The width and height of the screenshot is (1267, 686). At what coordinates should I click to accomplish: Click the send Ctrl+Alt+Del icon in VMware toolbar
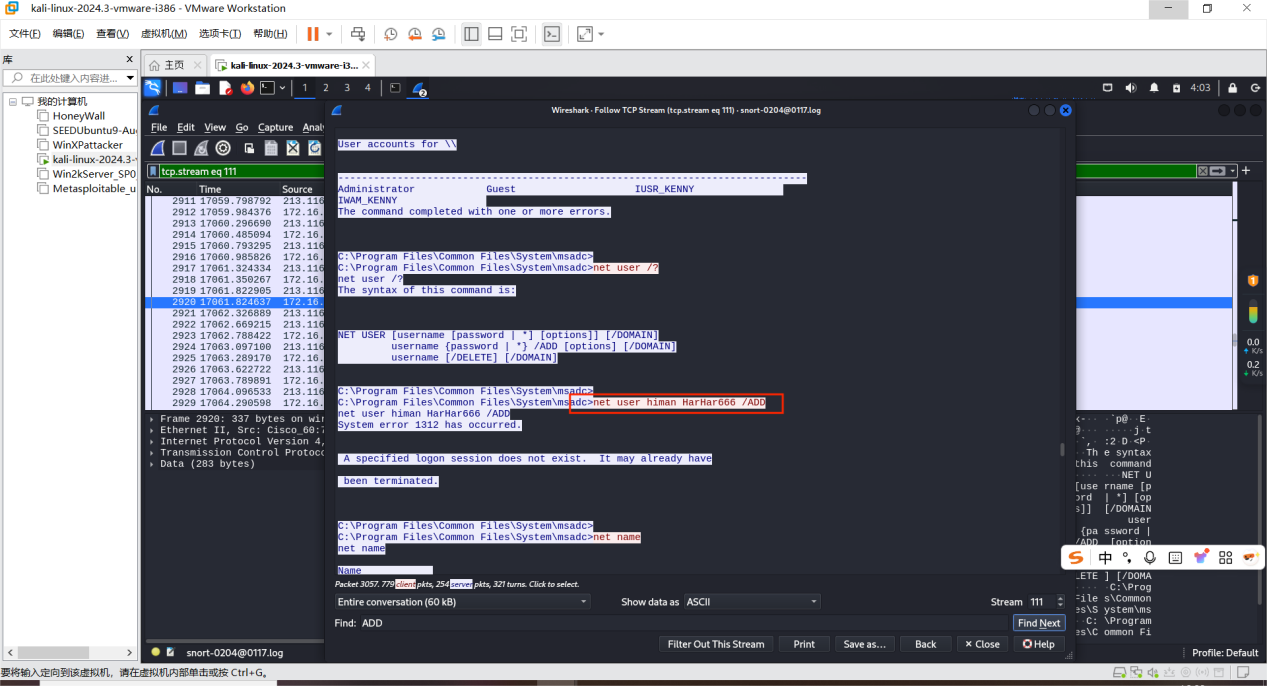(x=358, y=34)
